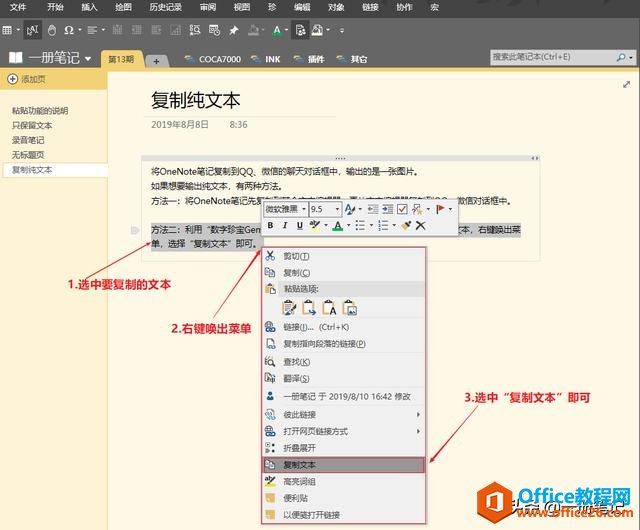Apply Italic from mini toolbar
The height and width of the screenshot is (530, 640).
point(285,225)
